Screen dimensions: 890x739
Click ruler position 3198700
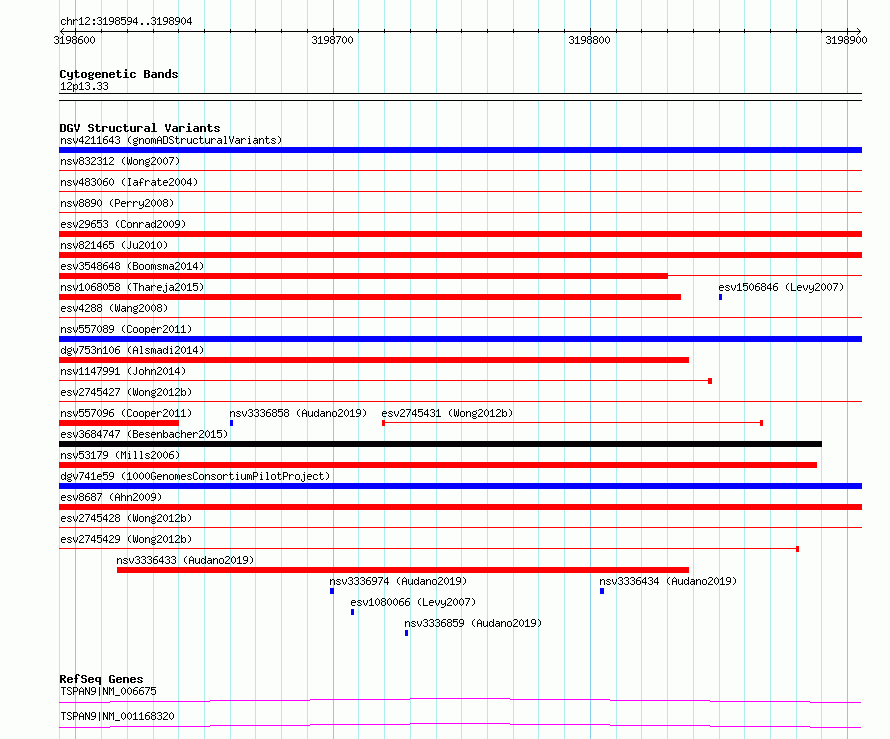point(332,40)
